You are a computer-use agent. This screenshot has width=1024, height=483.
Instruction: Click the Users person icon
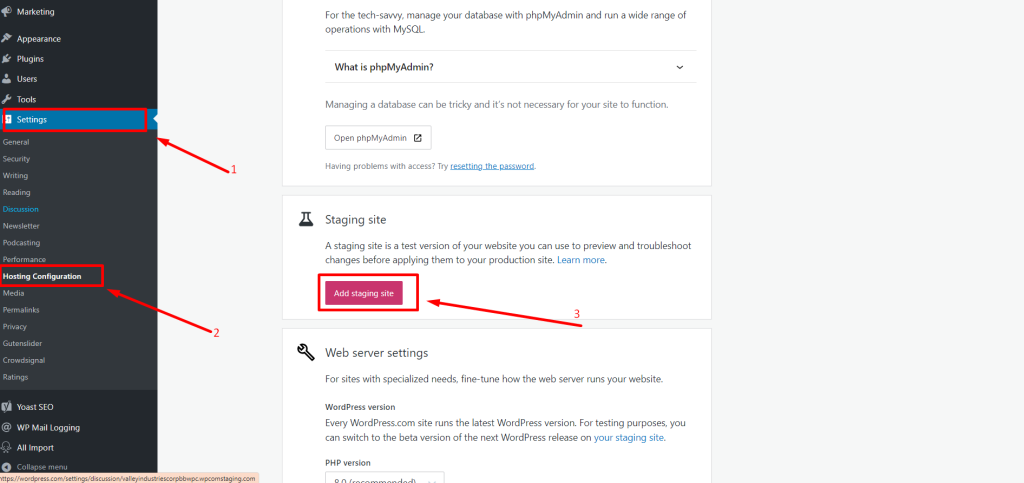tap(7, 79)
